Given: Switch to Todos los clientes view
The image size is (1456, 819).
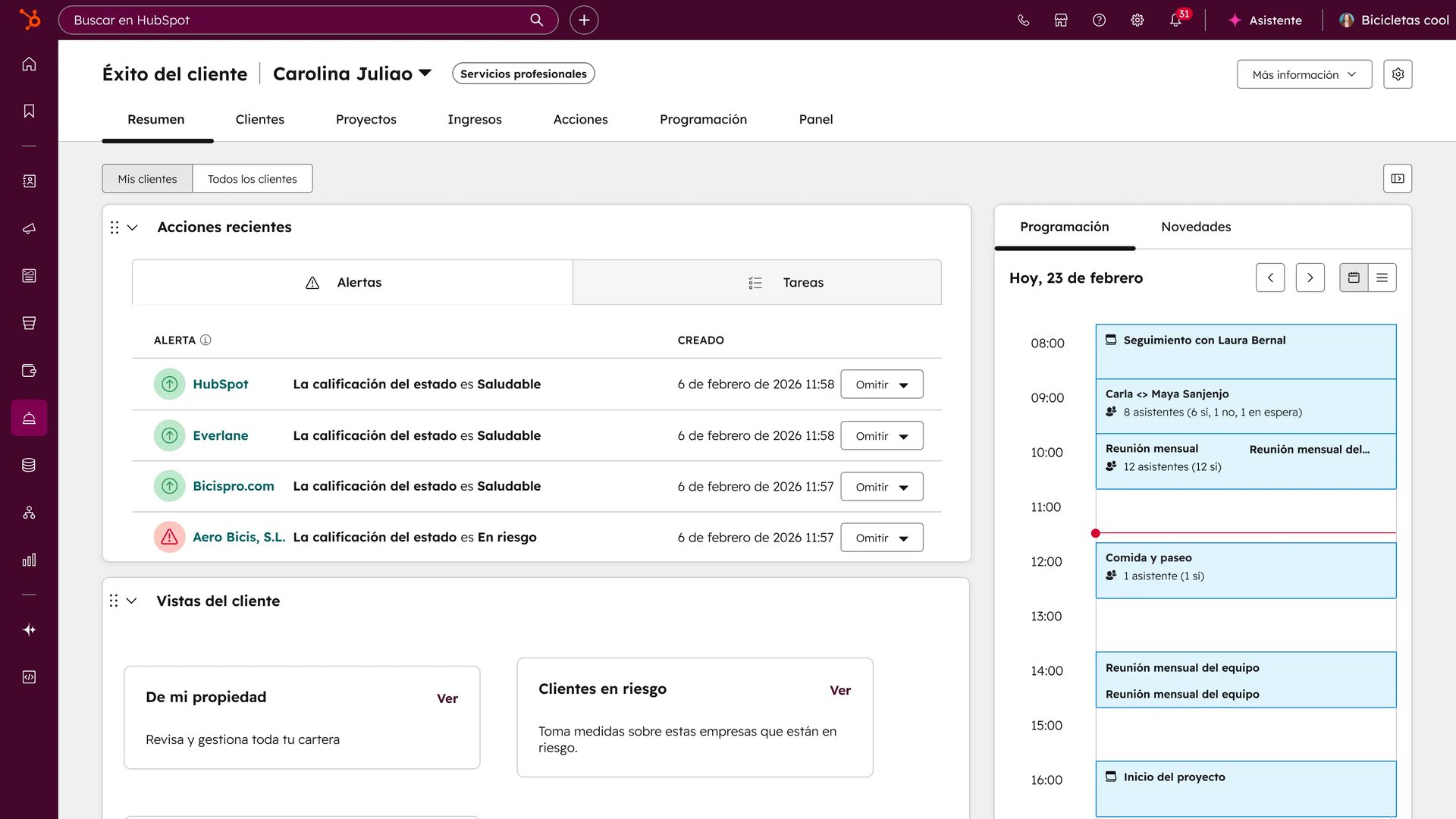Looking at the screenshot, I should (x=253, y=179).
